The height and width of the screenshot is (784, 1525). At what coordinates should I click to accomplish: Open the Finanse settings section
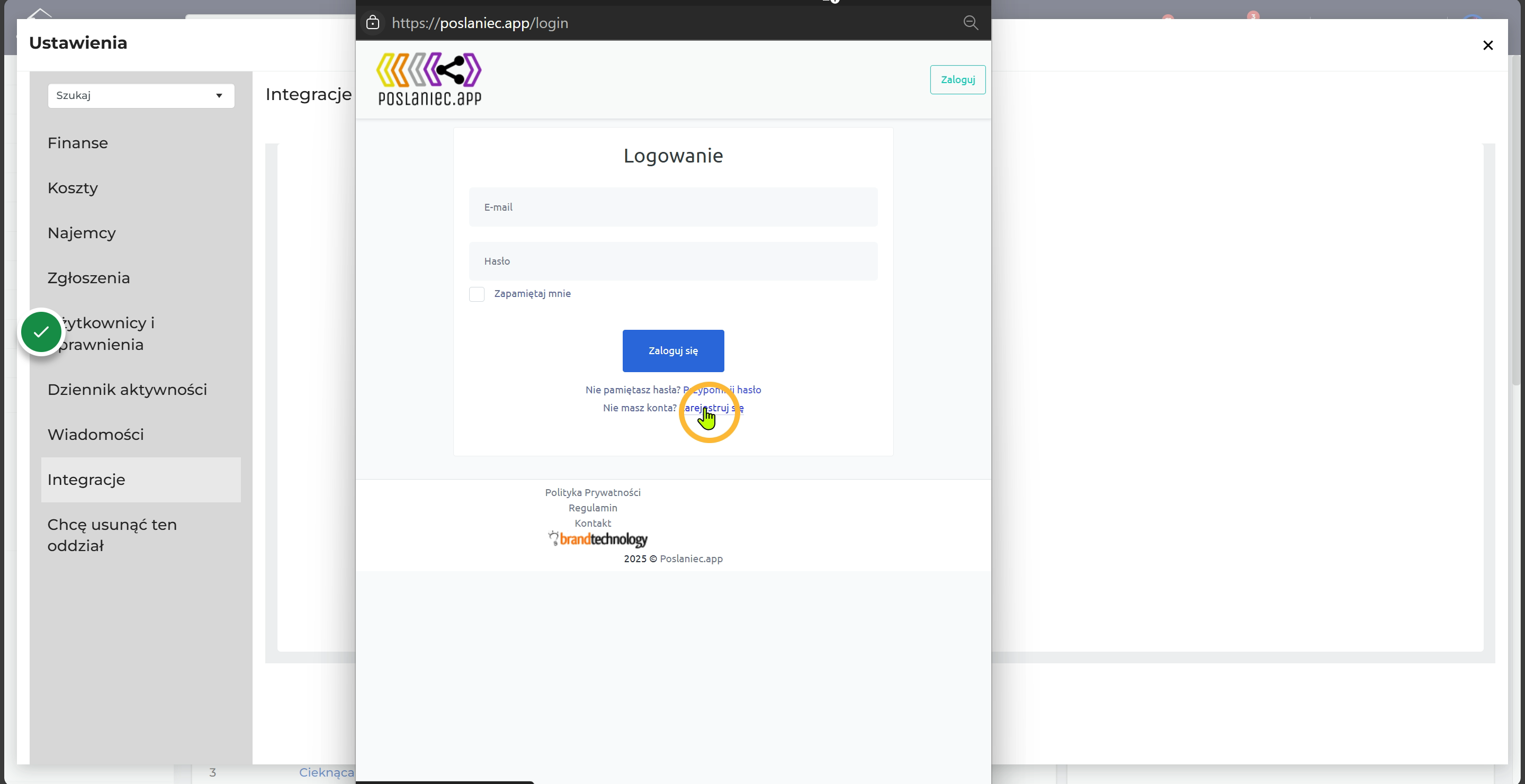click(x=77, y=143)
